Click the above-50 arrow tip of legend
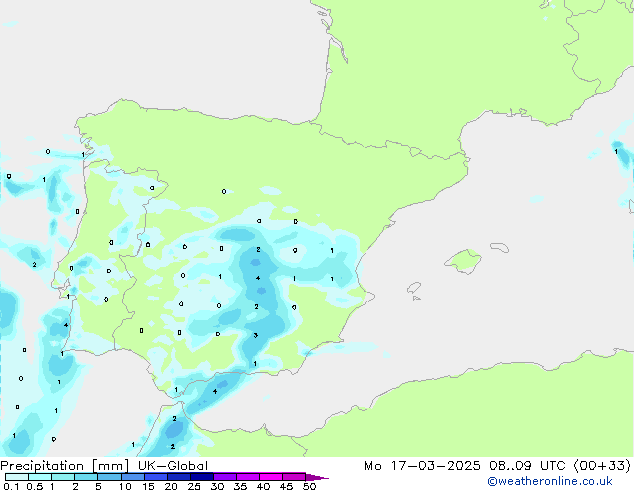This screenshot has width=634, height=490. (317, 477)
